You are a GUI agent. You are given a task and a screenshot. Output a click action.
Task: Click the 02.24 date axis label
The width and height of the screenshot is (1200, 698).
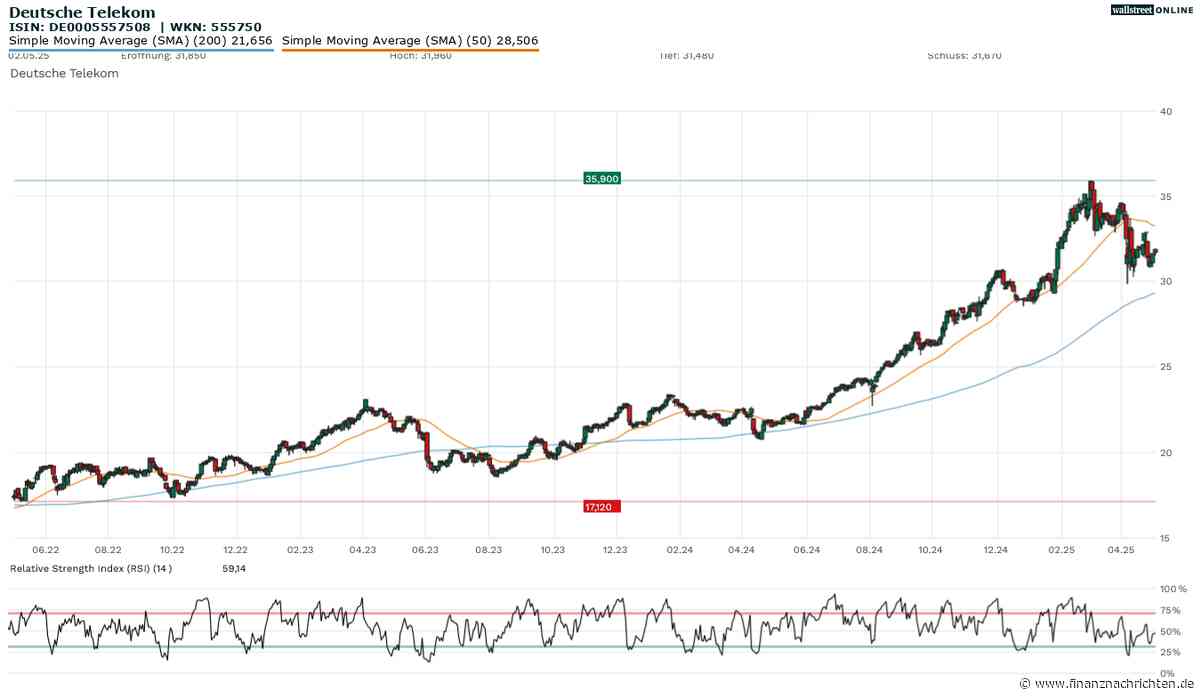point(680,549)
